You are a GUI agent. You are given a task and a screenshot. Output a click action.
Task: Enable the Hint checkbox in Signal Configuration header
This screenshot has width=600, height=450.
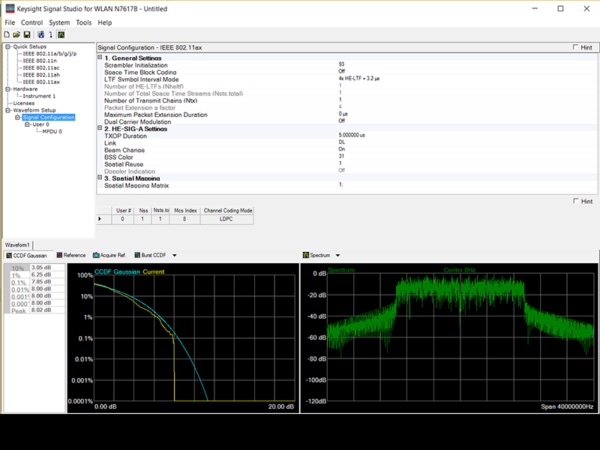tap(576, 47)
